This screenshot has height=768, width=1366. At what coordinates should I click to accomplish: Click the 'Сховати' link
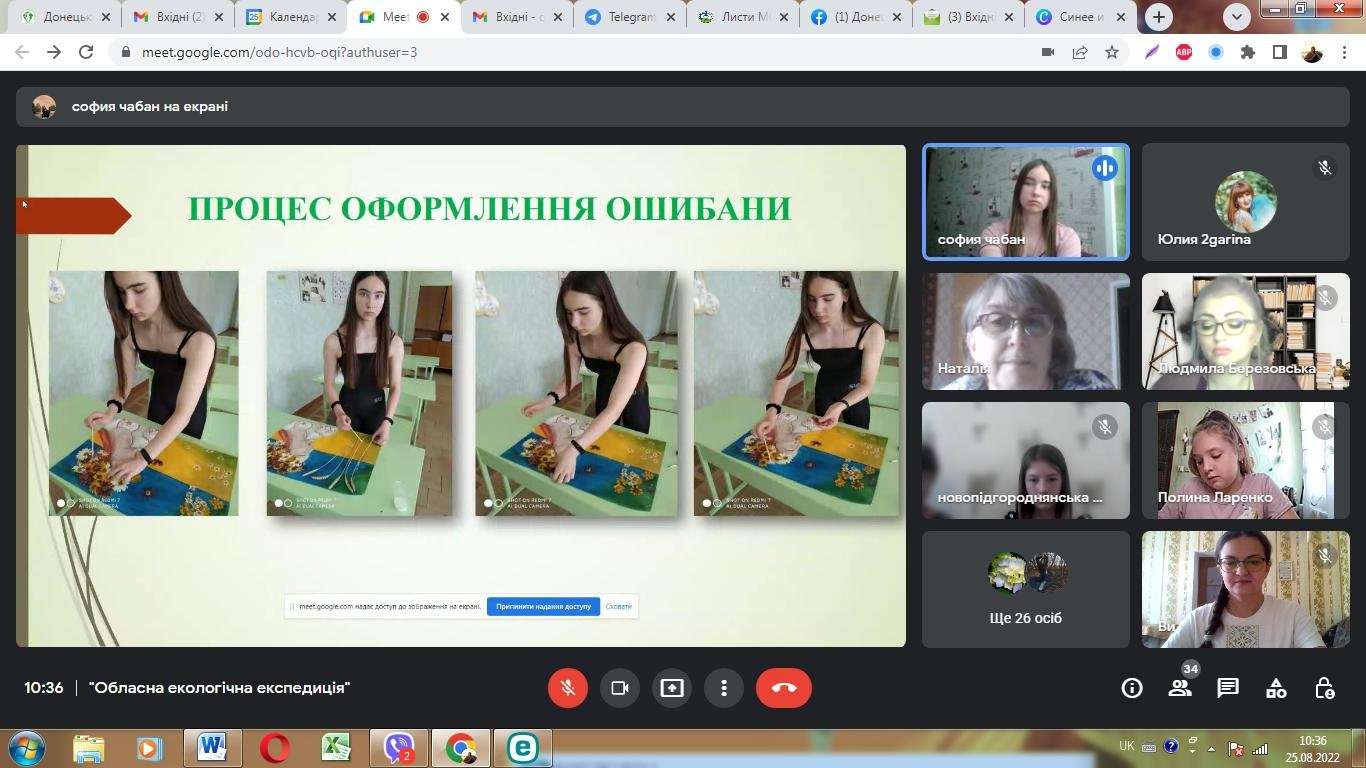click(619, 606)
